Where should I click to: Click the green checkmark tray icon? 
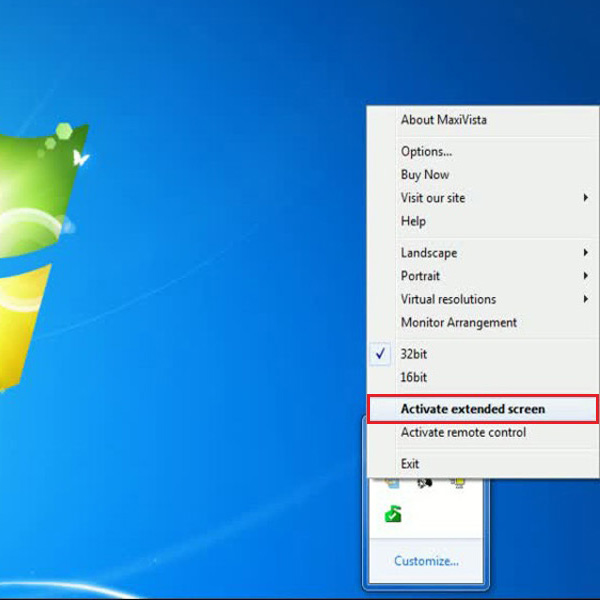point(393,514)
